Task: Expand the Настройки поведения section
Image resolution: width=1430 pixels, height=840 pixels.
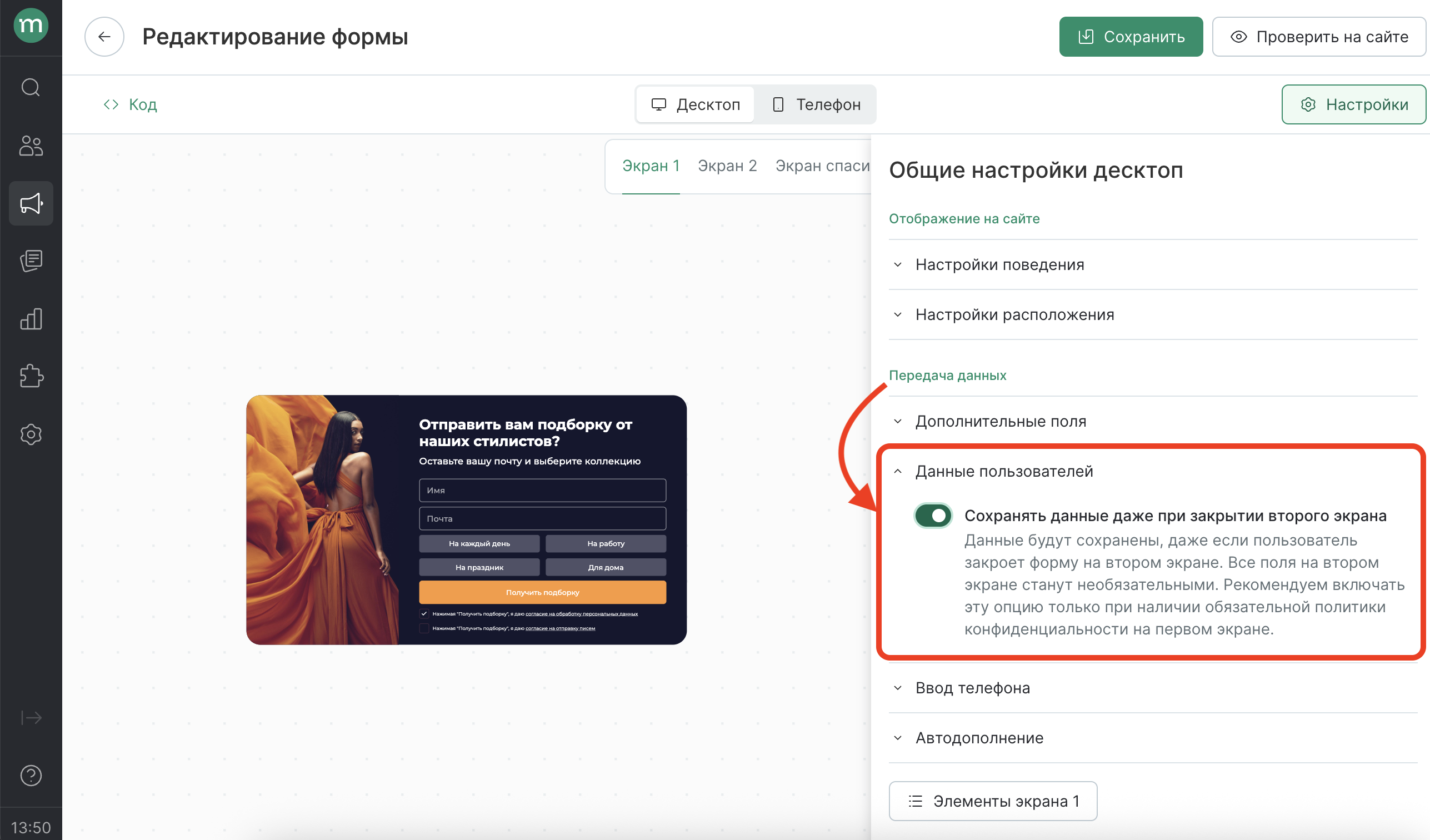Action: (x=999, y=264)
